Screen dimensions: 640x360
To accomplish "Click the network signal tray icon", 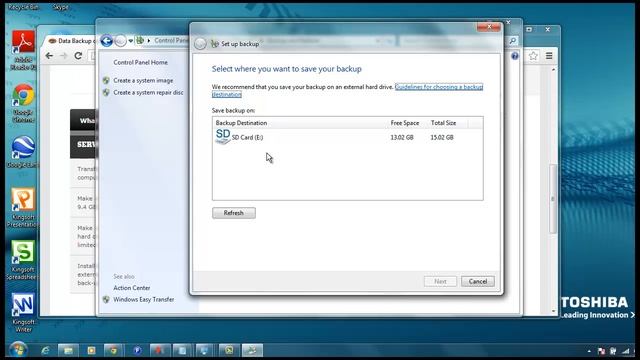I will pyautogui.click(x=626, y=351).
